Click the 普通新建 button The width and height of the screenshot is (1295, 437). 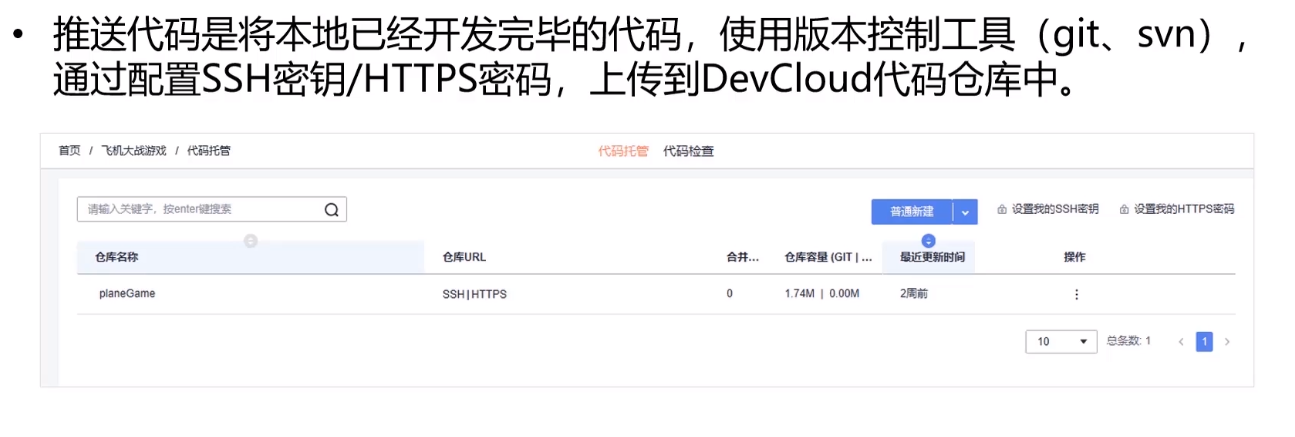pos(912,212)
